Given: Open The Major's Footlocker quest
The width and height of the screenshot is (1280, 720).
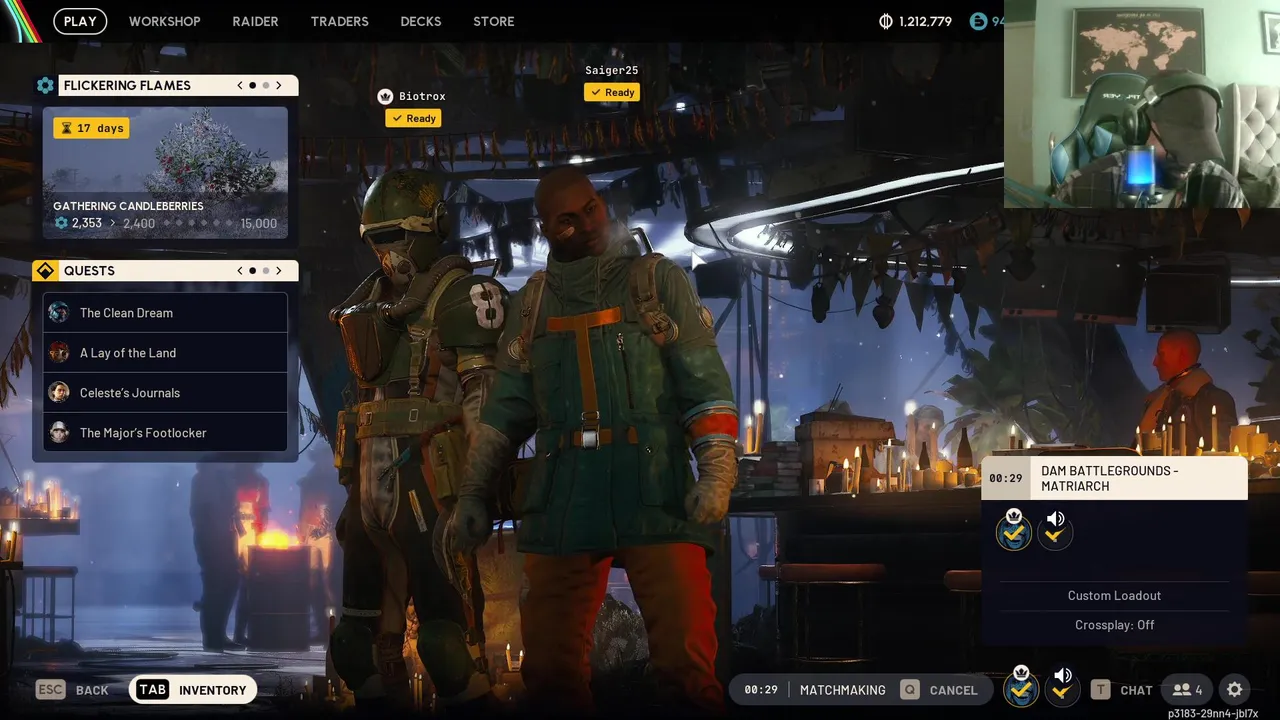Looking at the screenshot, I should click(x=165, y=433).
